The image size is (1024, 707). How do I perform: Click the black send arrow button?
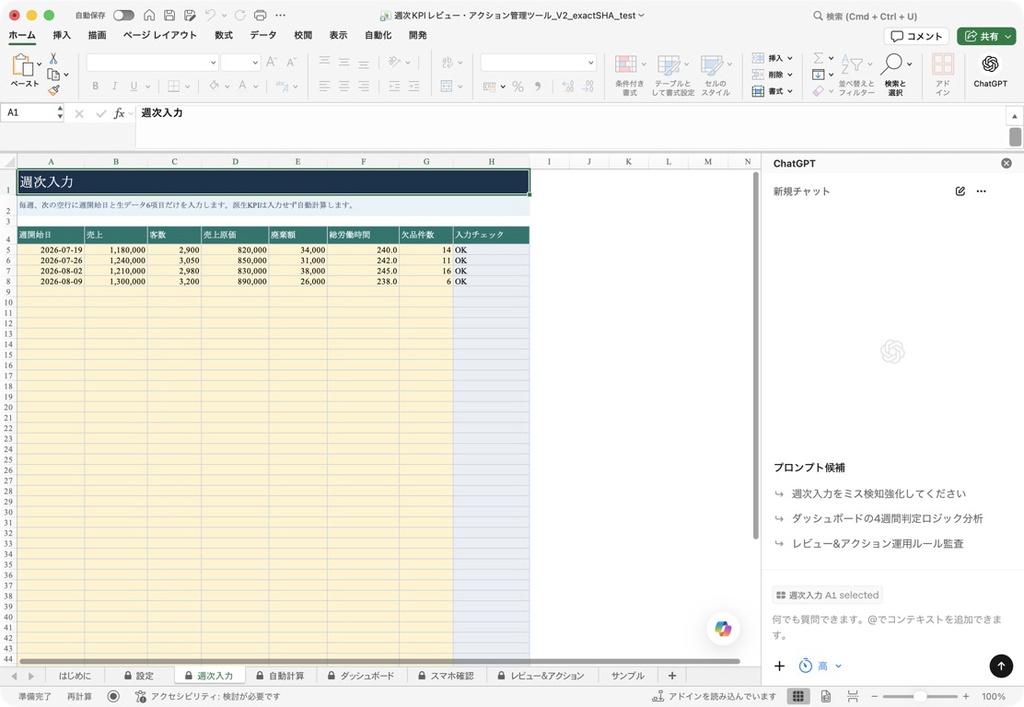[x=1001, y=666]
